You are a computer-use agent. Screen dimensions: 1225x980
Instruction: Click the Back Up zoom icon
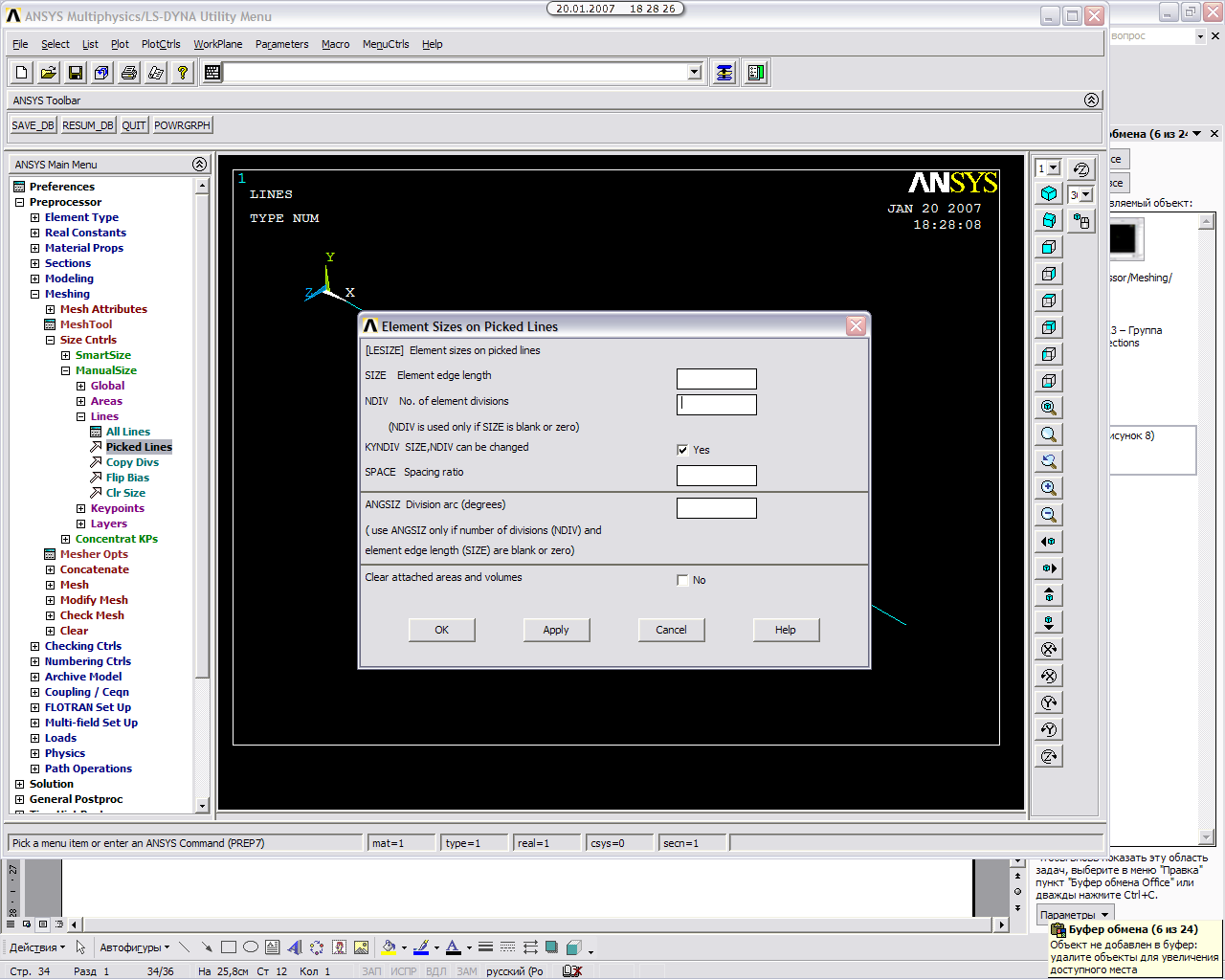click(1049, 461)
